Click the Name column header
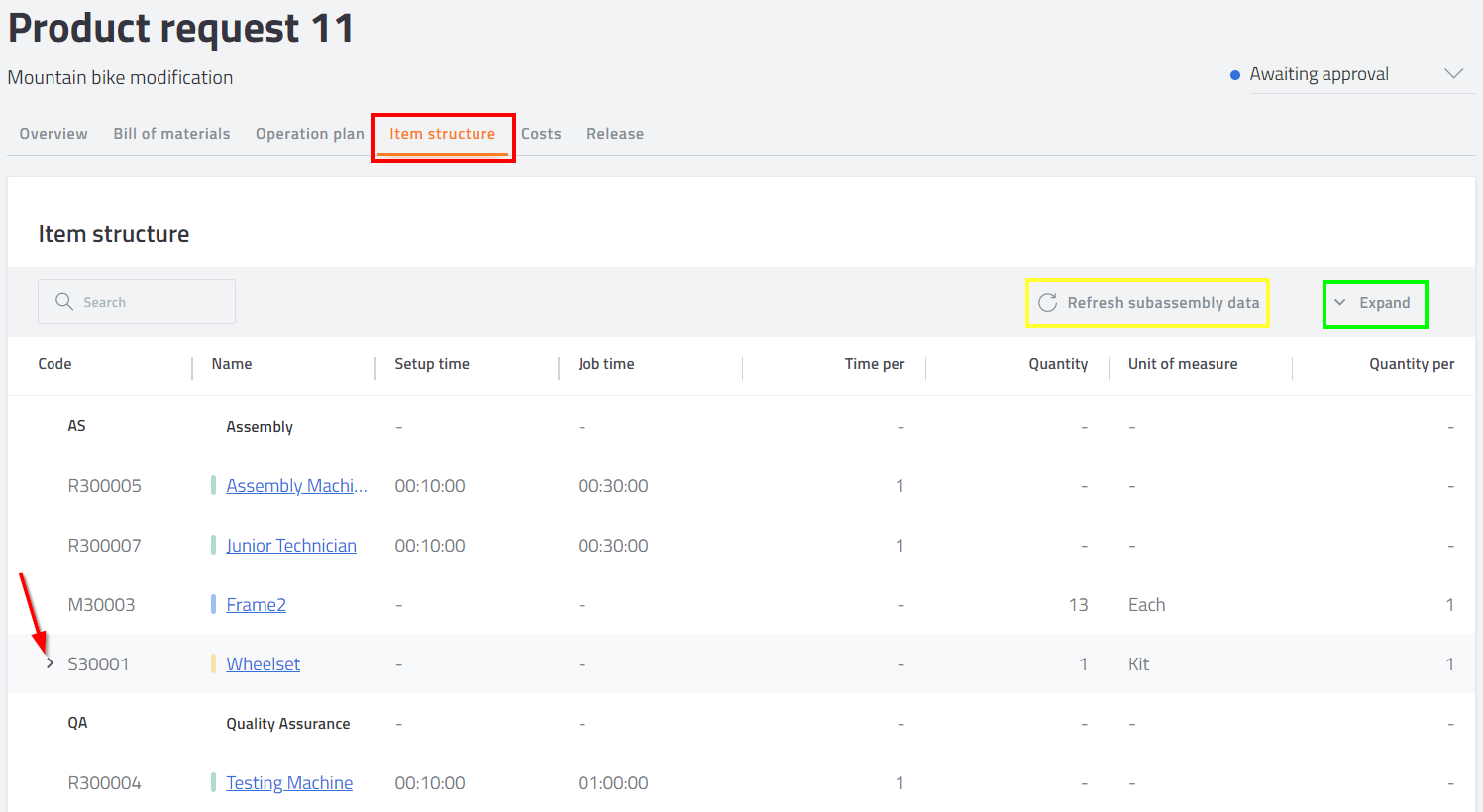Image resolution: width=1483 pixels, height=812 pixels. [232, 364]
